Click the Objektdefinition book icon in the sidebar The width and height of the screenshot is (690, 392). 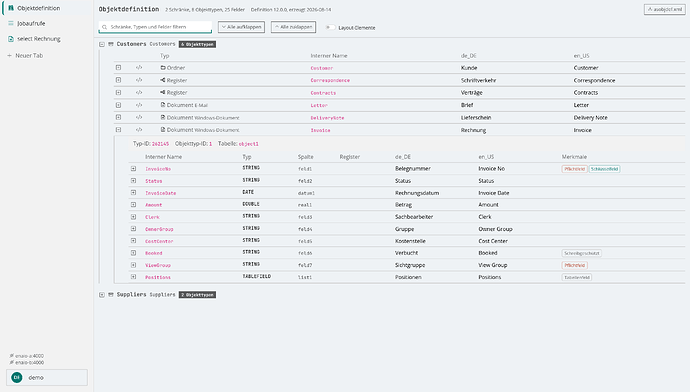click(11, 8)
